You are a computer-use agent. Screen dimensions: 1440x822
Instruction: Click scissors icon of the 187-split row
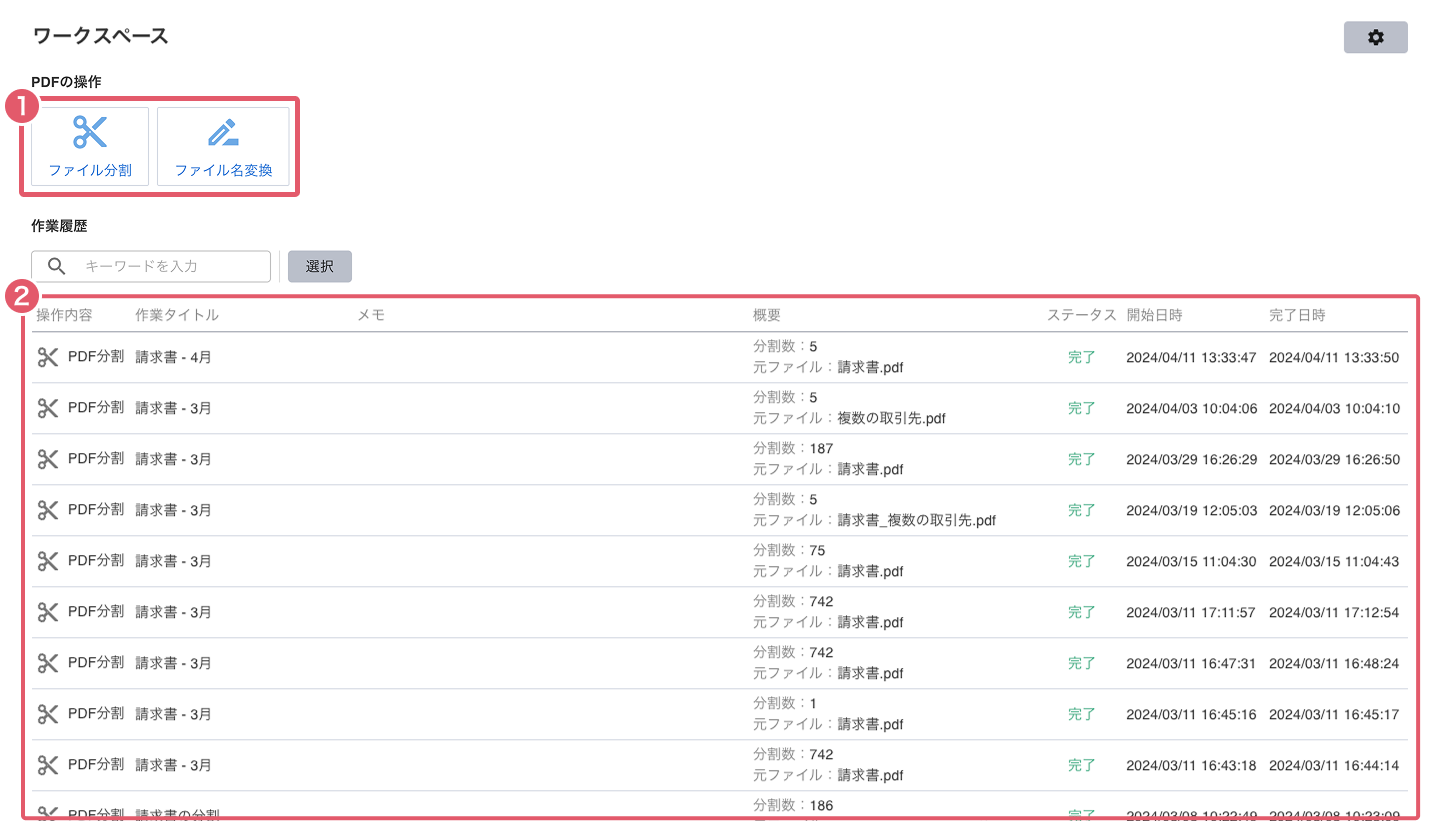(48, 459)
